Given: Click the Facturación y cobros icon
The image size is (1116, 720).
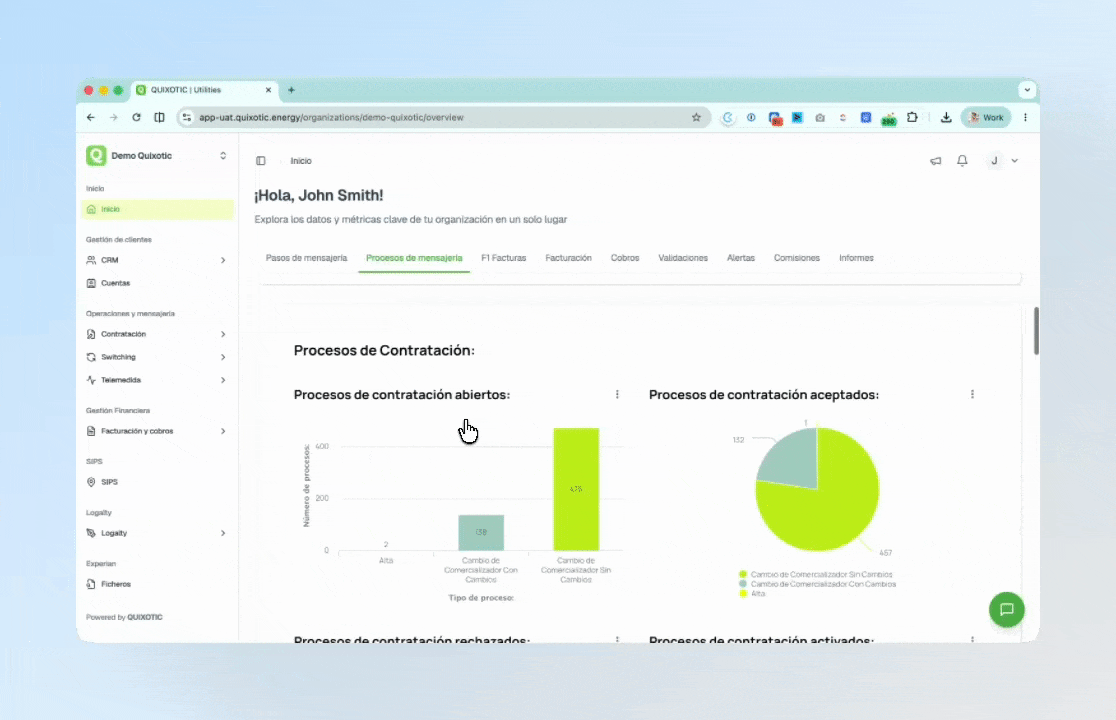Looking at the screenshot, I should point(91,431).
